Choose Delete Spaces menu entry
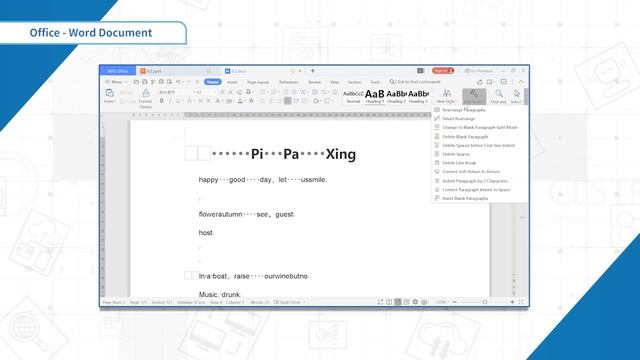The image size is (640, 360). click(456, 154)
